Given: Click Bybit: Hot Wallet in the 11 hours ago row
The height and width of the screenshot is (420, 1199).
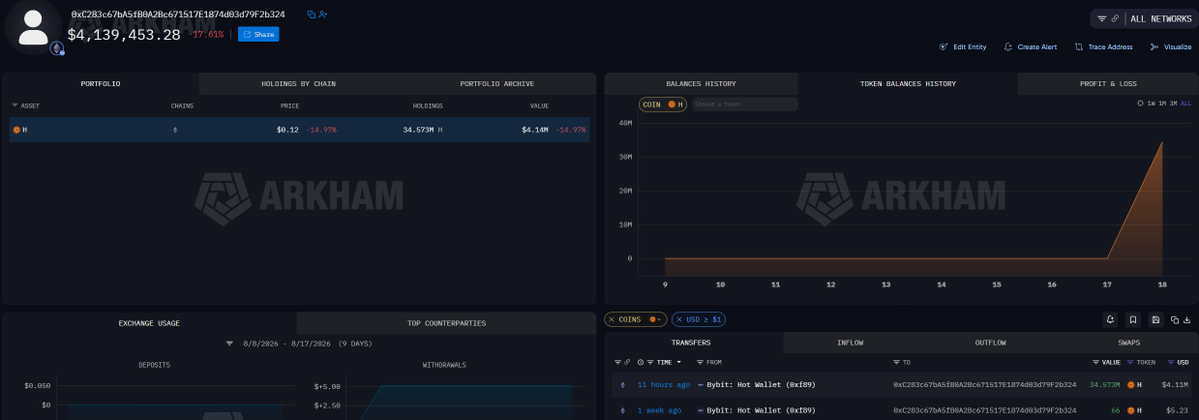Looking at the screenshot, I should (760, 384).
